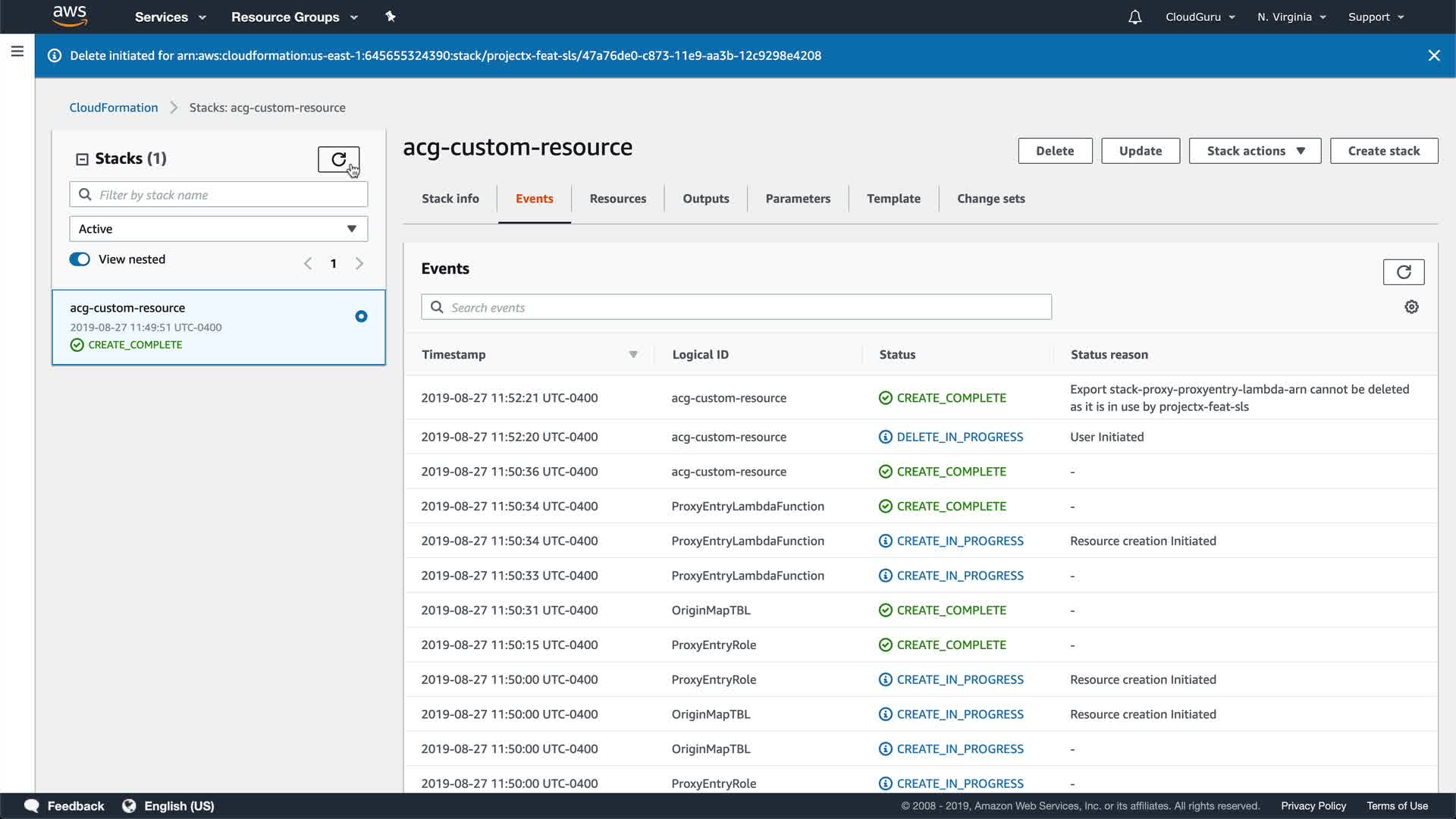This screenshot has width=1456, height=819.
Task: Go to the AWS home logo
Action: (x=70, y=16)
